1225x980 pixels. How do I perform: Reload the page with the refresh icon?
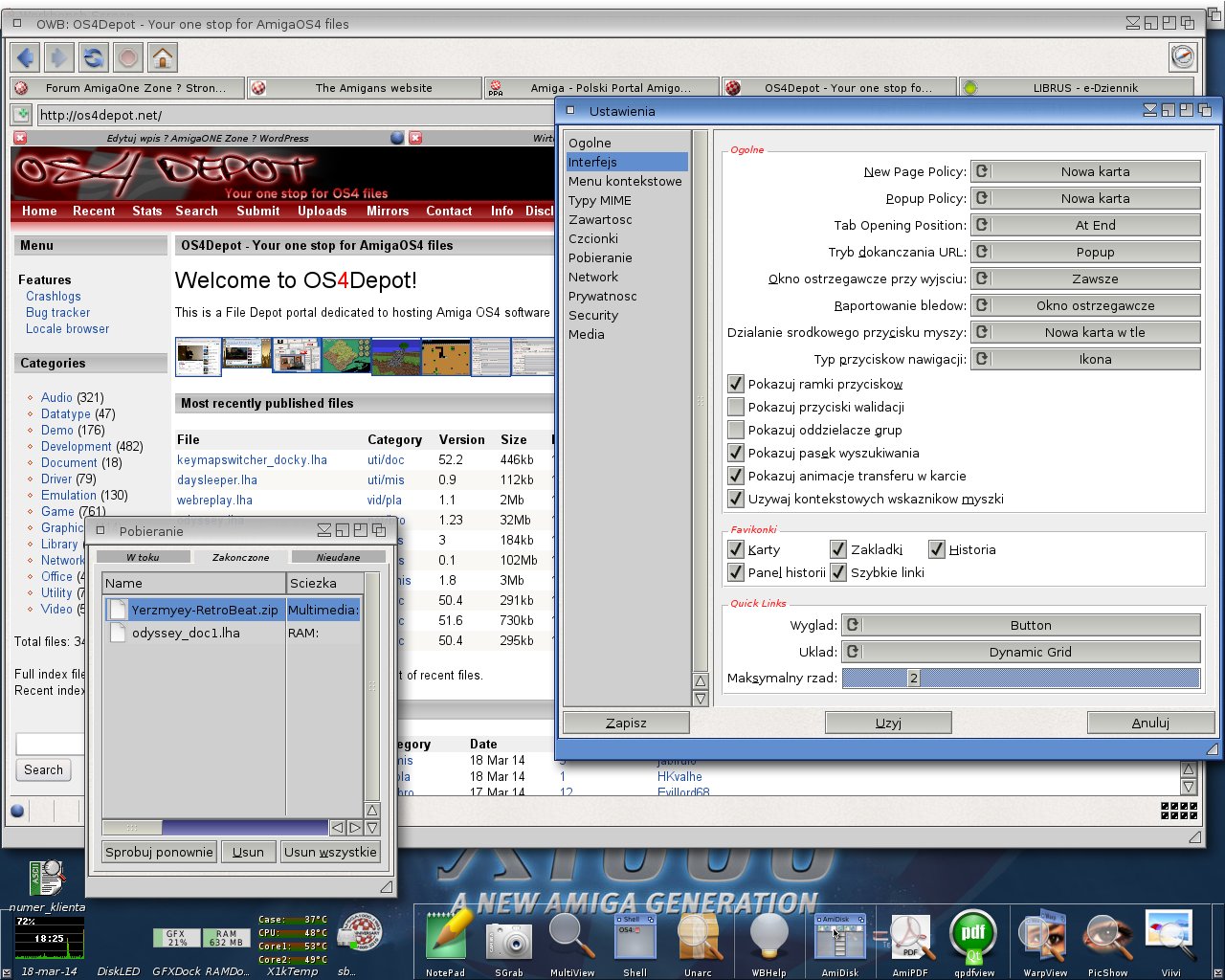94,57
